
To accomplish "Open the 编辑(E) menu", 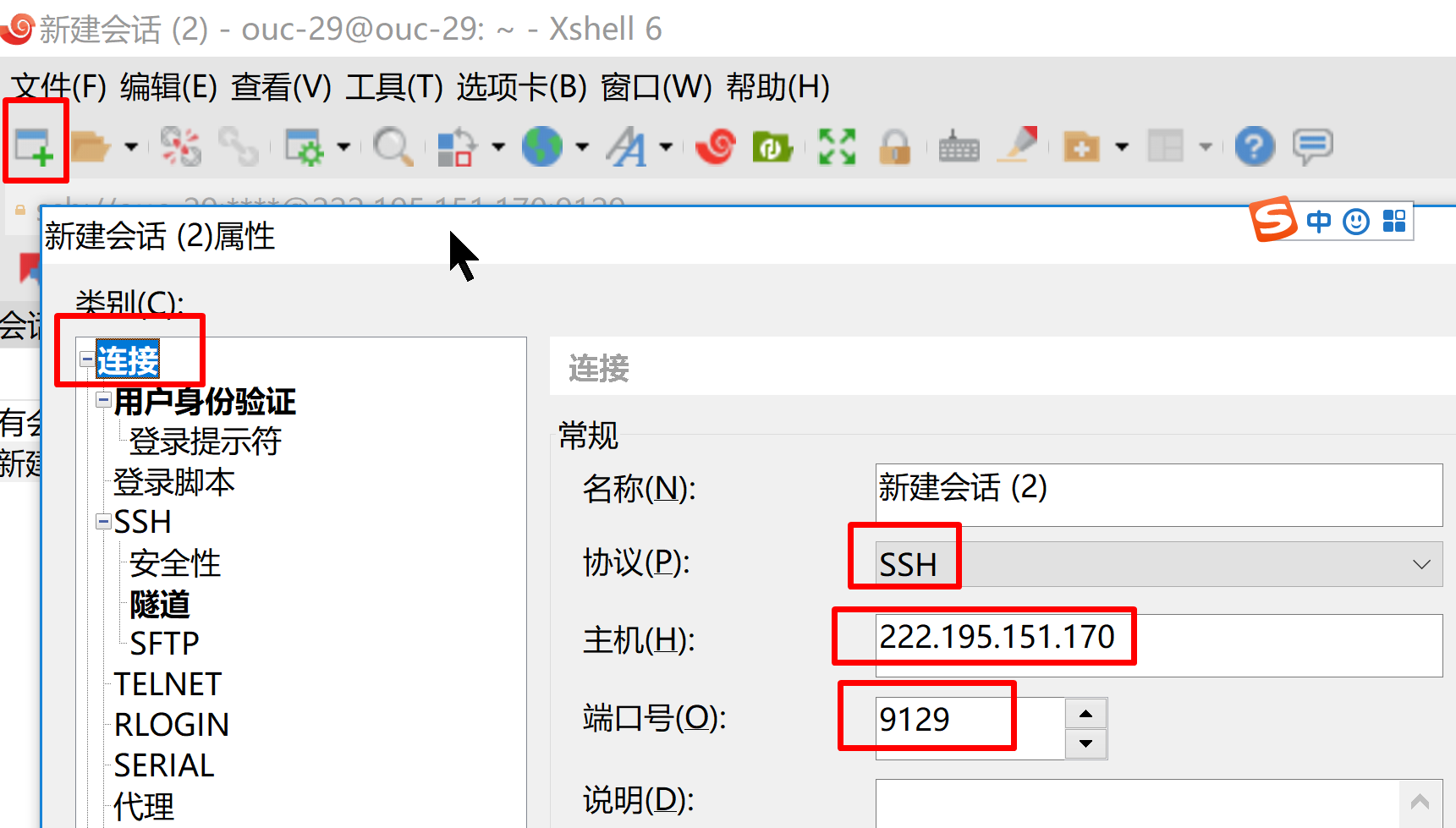I will (169, 86).
